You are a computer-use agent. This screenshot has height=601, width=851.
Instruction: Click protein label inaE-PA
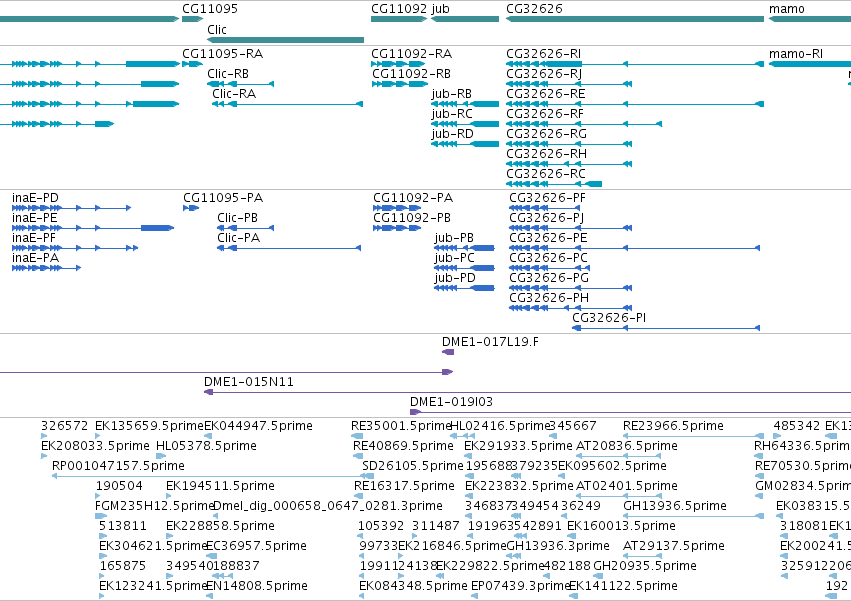[35, 258]
